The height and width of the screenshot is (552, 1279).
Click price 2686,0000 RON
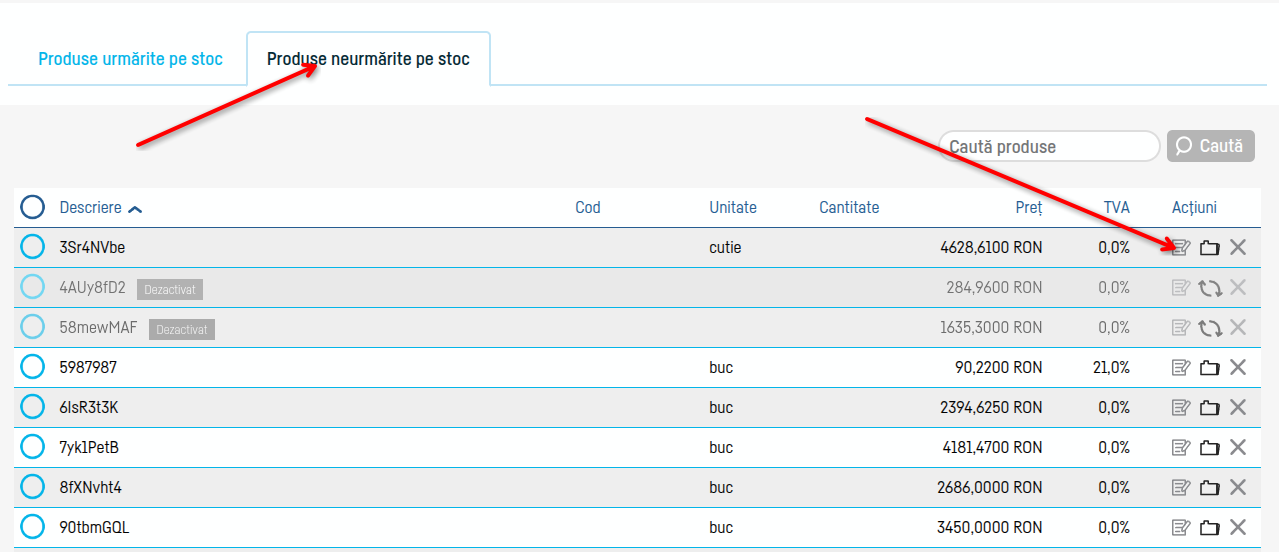pos(991,487)
